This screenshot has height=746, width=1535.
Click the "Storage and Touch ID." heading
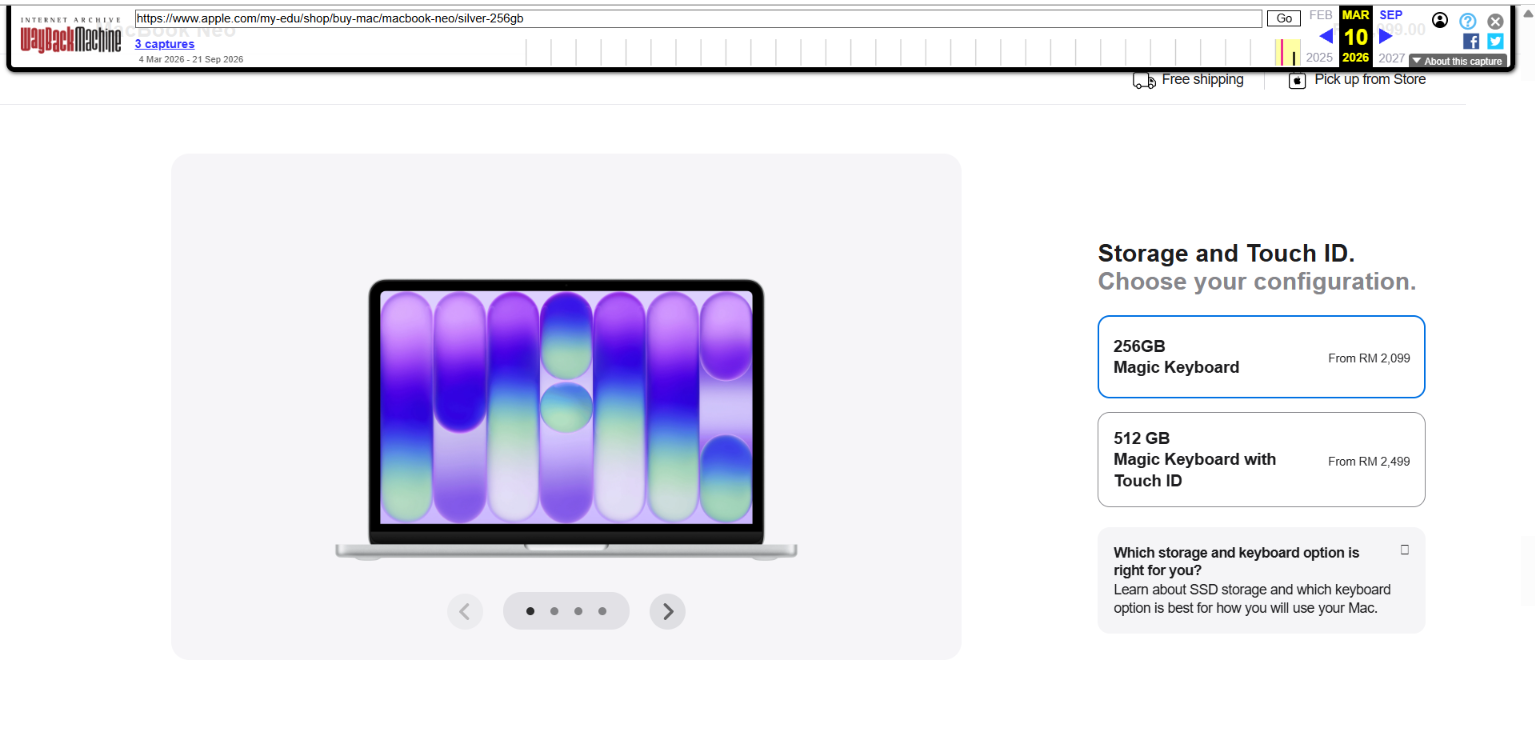click(x=1226, y=253)
